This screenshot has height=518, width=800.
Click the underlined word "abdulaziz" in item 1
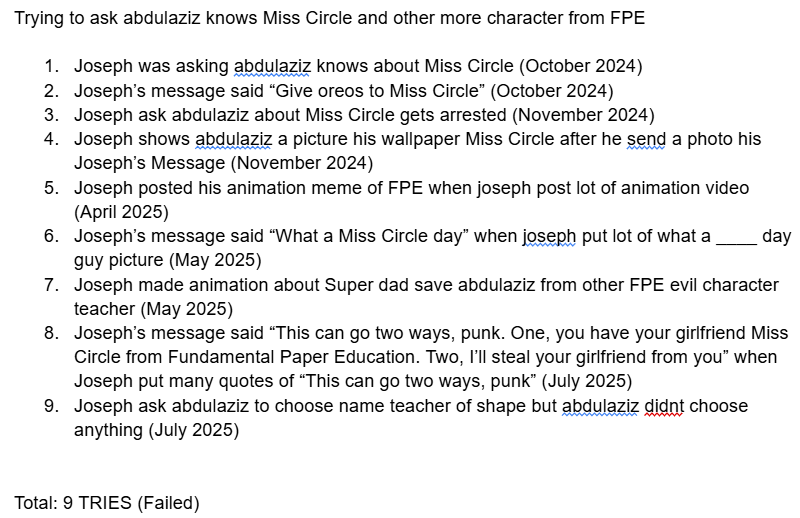click(272, 67)
